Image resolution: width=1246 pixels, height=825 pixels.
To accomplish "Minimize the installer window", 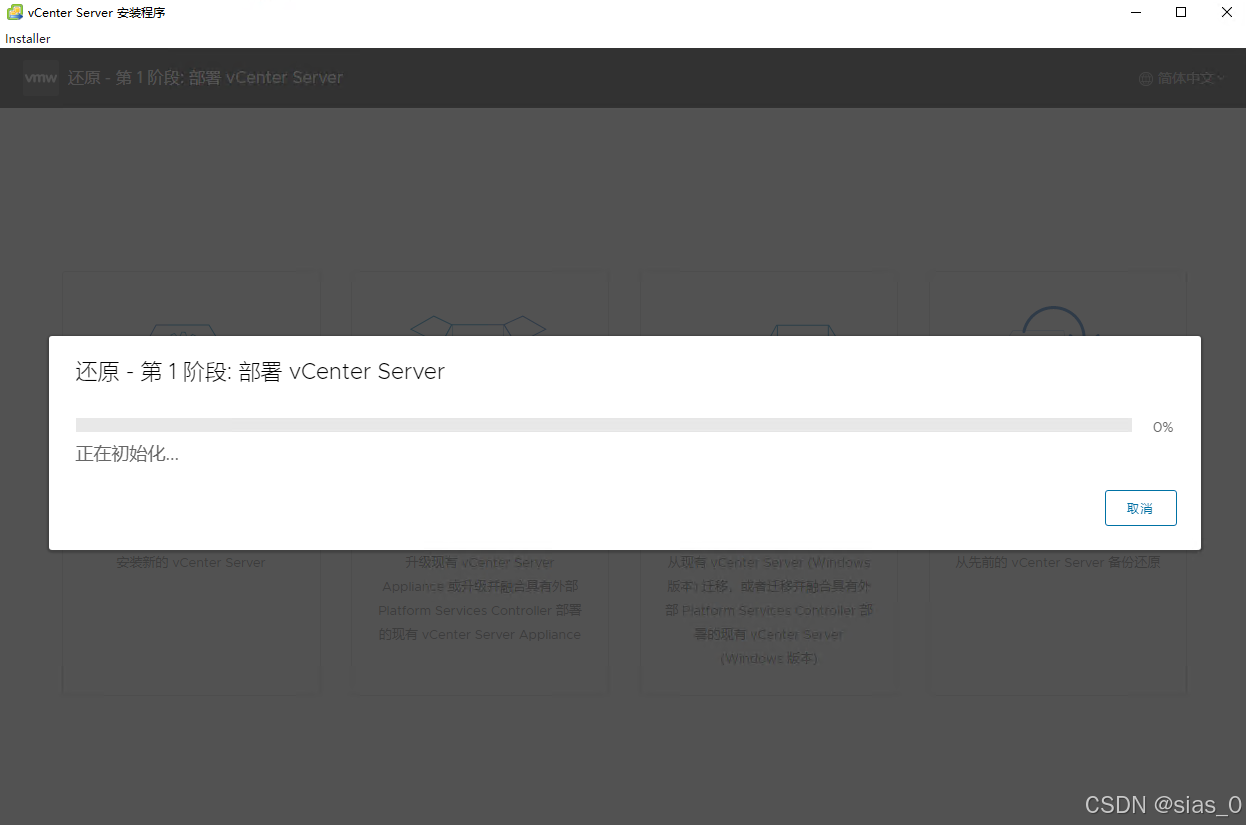I will click(1136, 12).
